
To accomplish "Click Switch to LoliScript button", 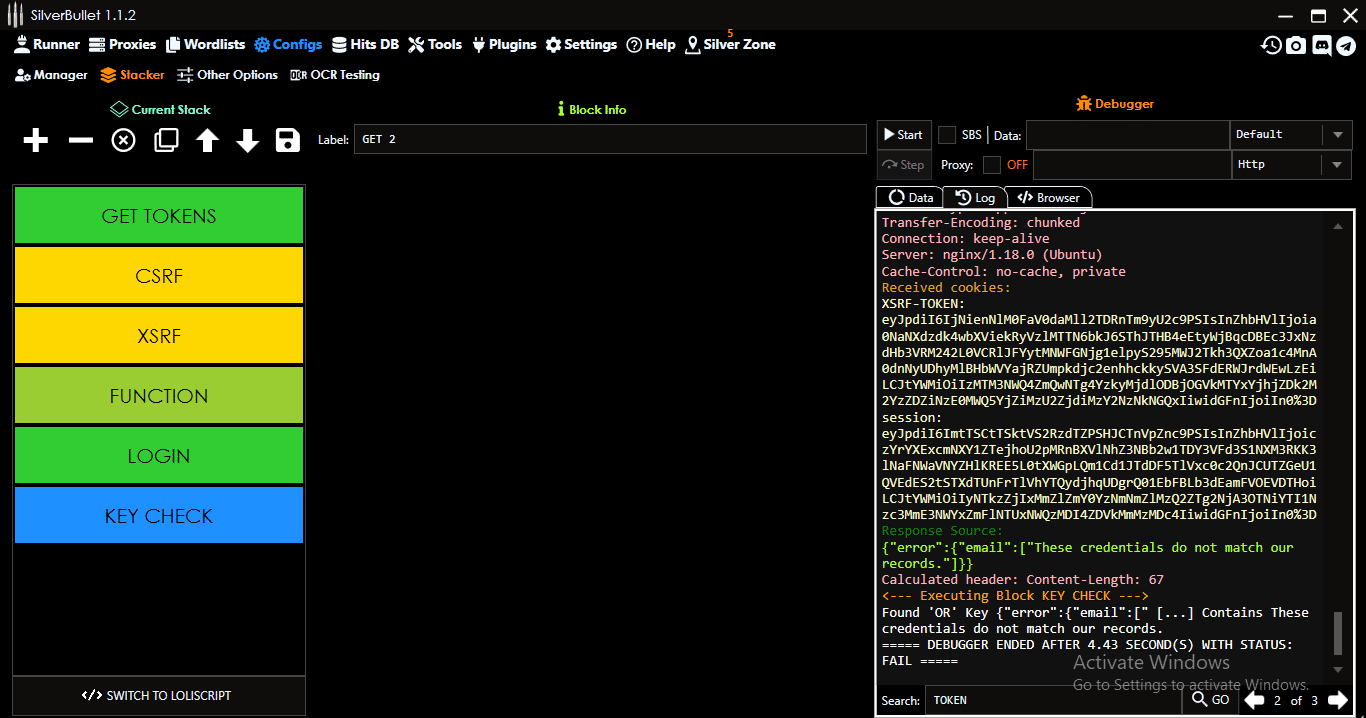I will 159,696.
